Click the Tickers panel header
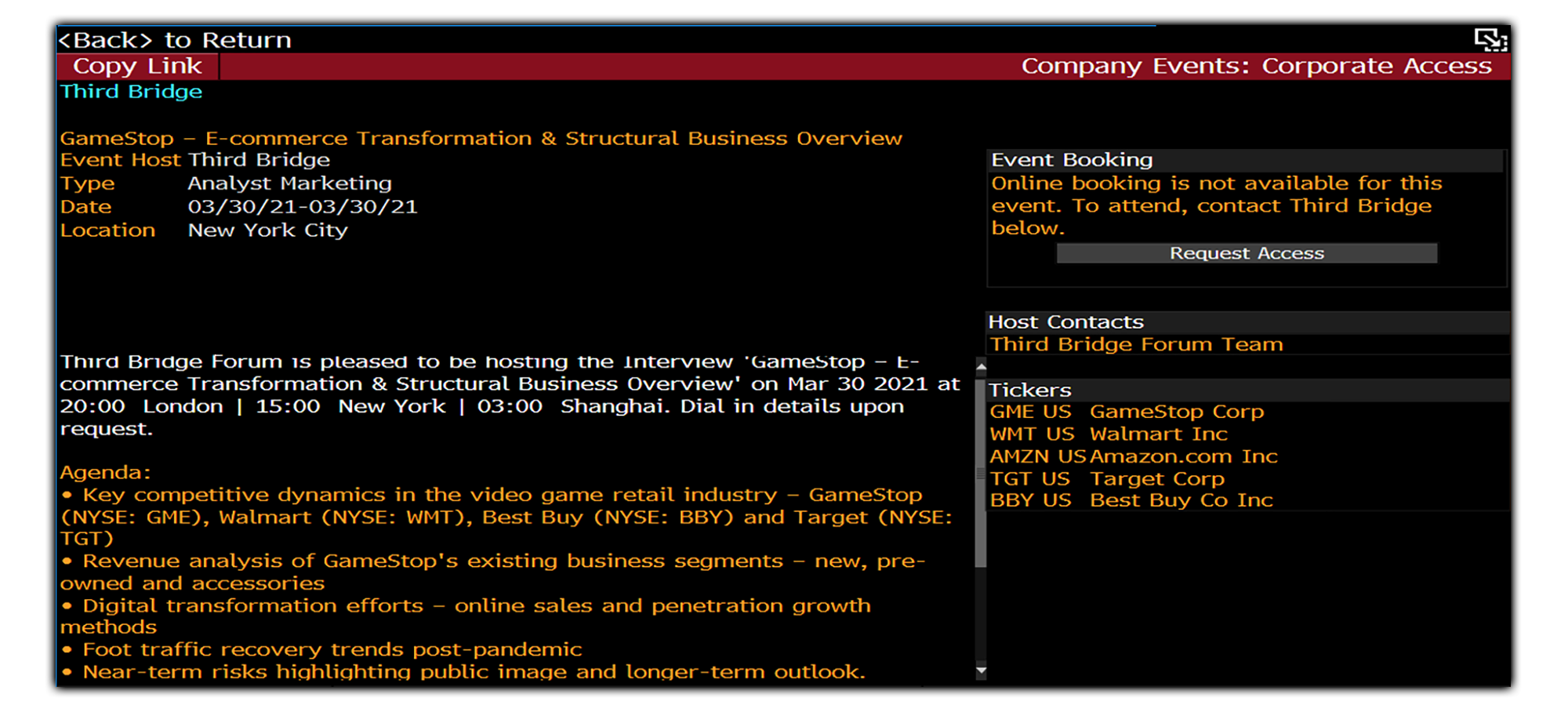The height and width of the screenshot is (712, 1568). 1248,390
